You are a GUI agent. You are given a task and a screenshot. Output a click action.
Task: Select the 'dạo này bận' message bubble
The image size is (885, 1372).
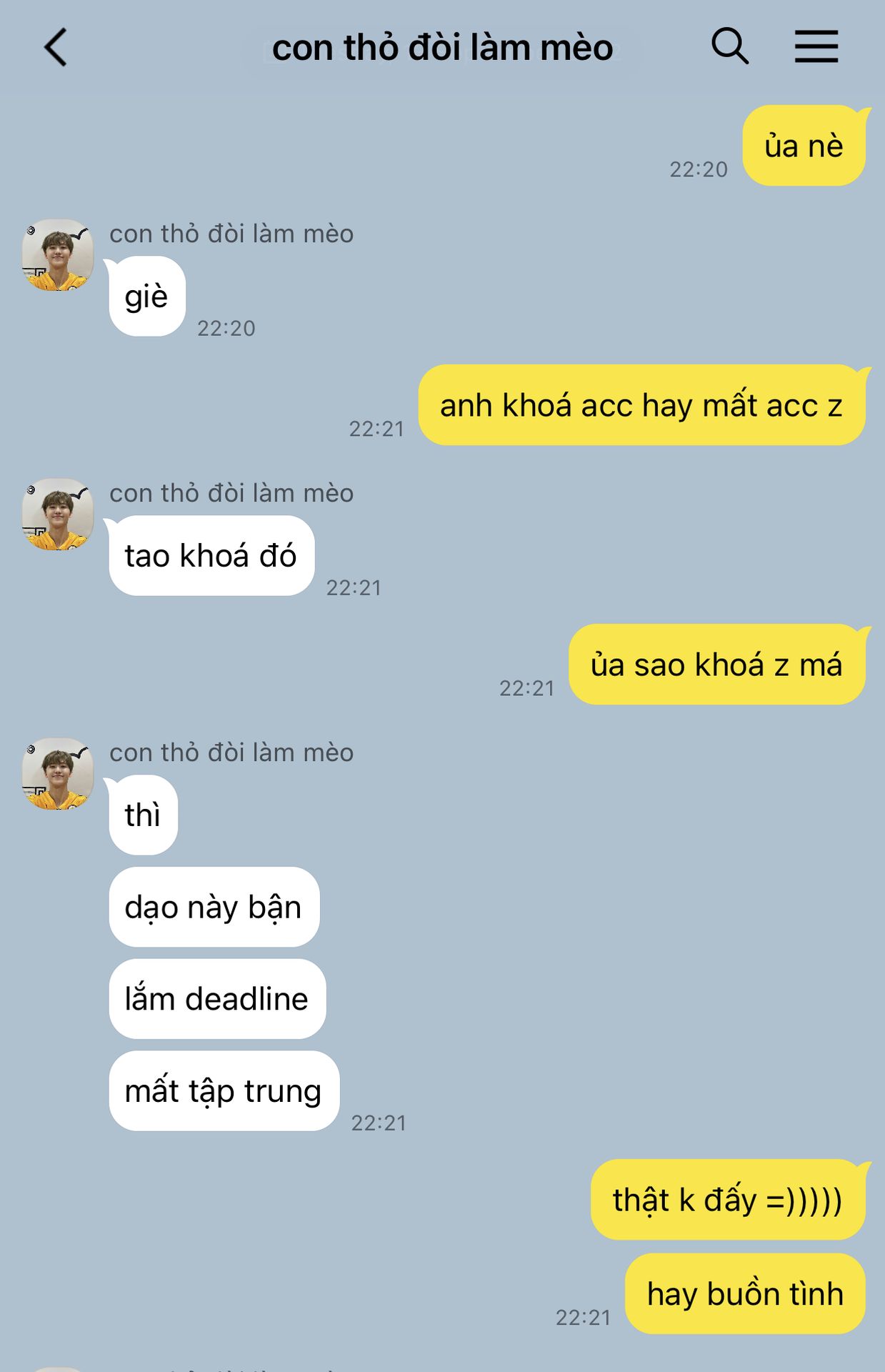(x=214, y=907)
